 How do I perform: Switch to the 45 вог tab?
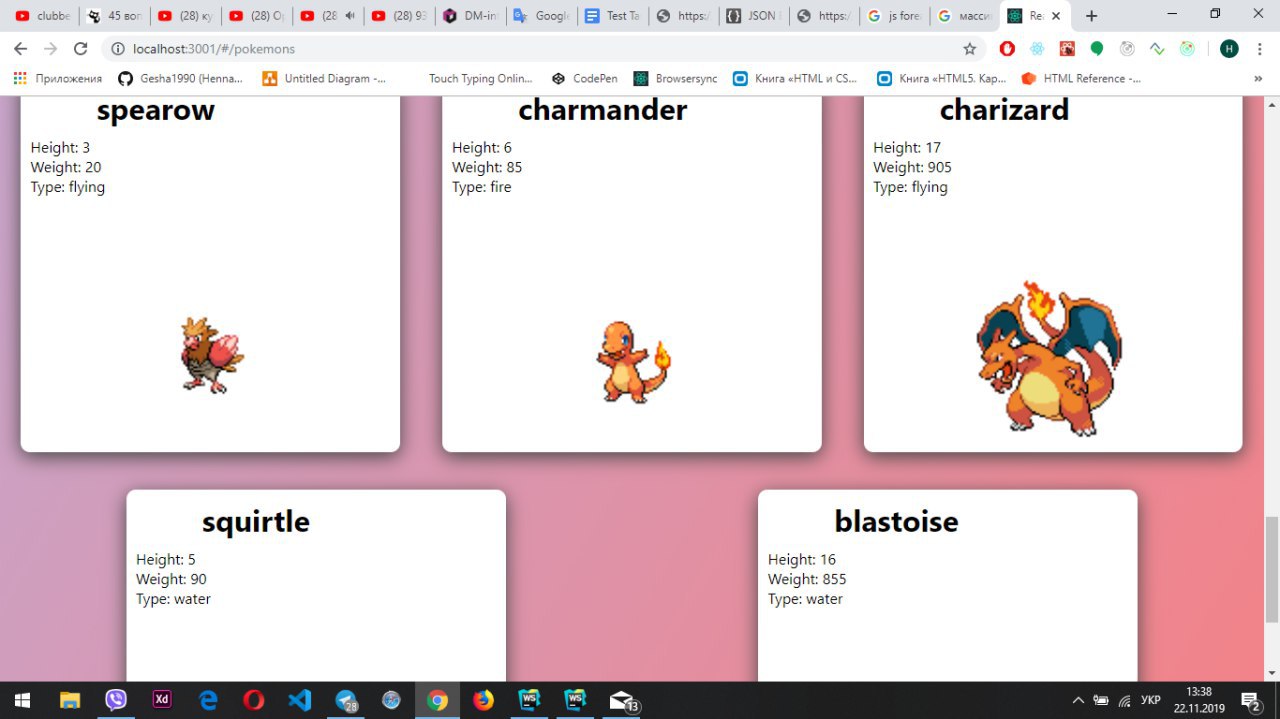pos(115,16)
